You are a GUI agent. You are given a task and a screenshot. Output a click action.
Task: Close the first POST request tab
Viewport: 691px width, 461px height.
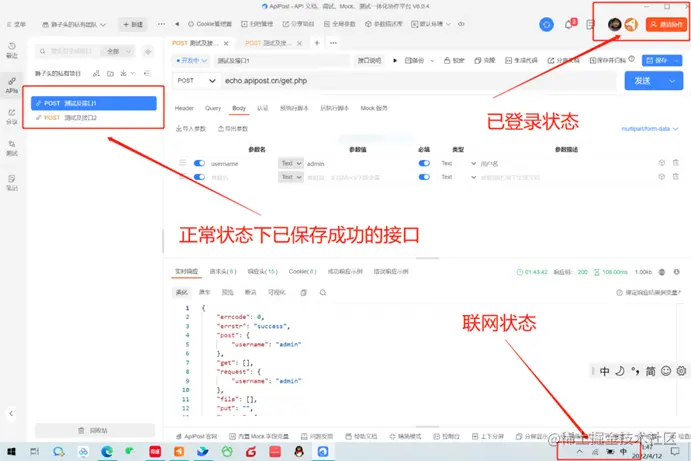(226, 43)
